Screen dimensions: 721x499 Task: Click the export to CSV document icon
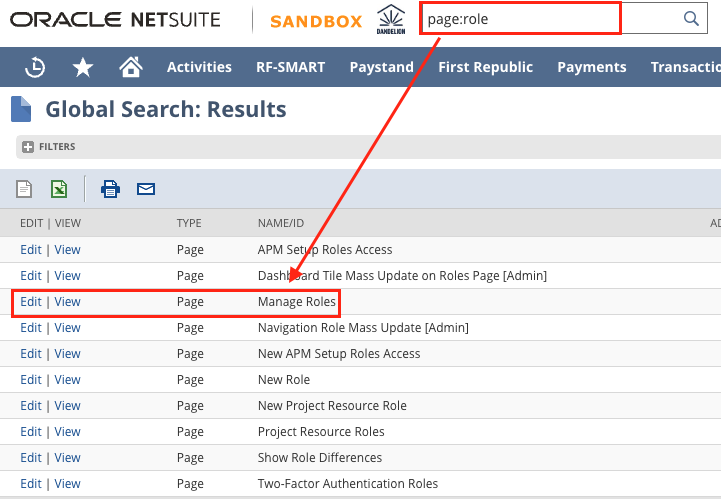coord(24,188)
